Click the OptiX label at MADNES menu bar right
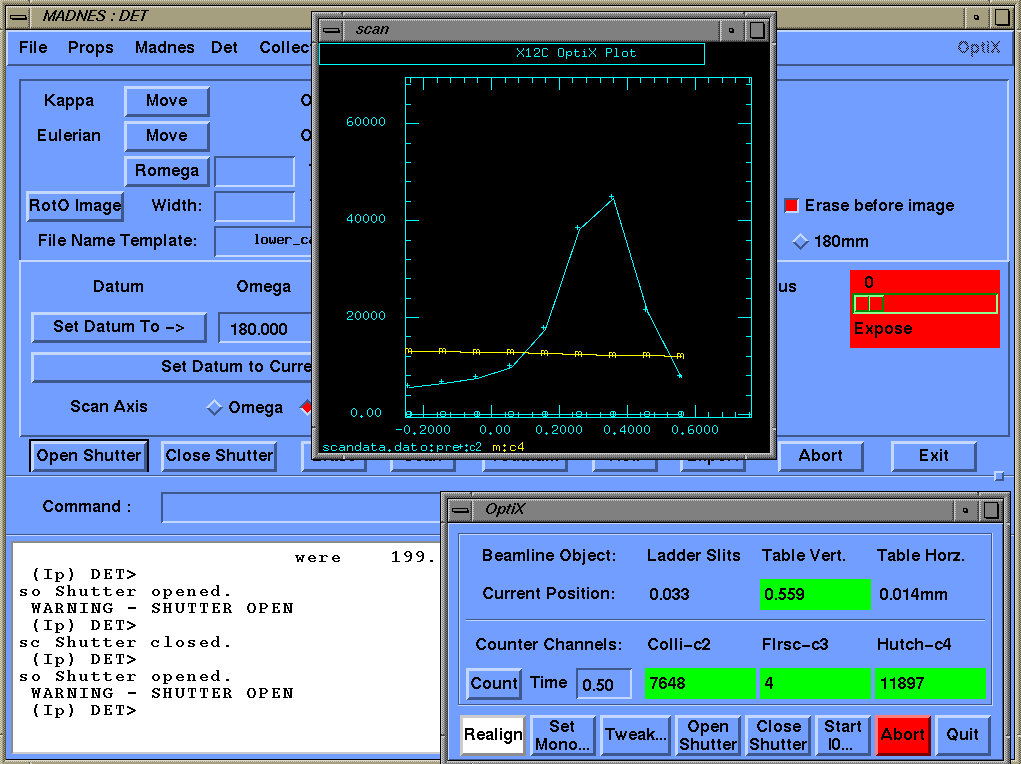The width and height of the screenshot is (1021, 764). pos(978,48)
